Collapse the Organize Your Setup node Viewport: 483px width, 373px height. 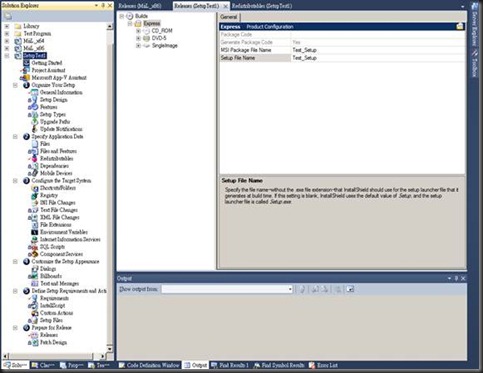click(x=15, y=85)
